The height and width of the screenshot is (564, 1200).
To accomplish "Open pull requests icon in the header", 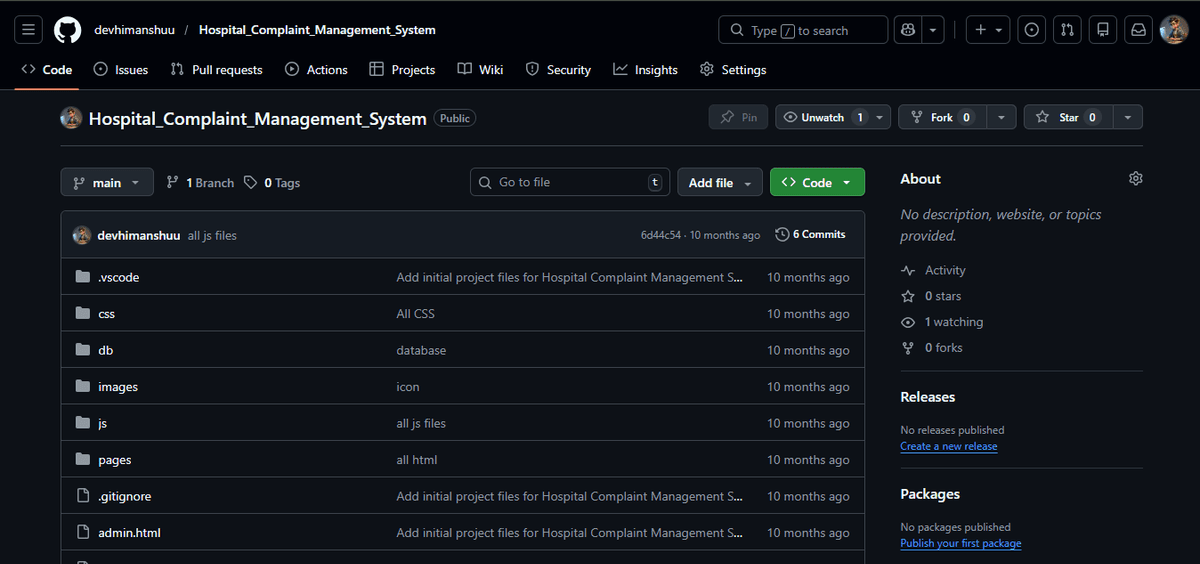I will (1068, 30).
